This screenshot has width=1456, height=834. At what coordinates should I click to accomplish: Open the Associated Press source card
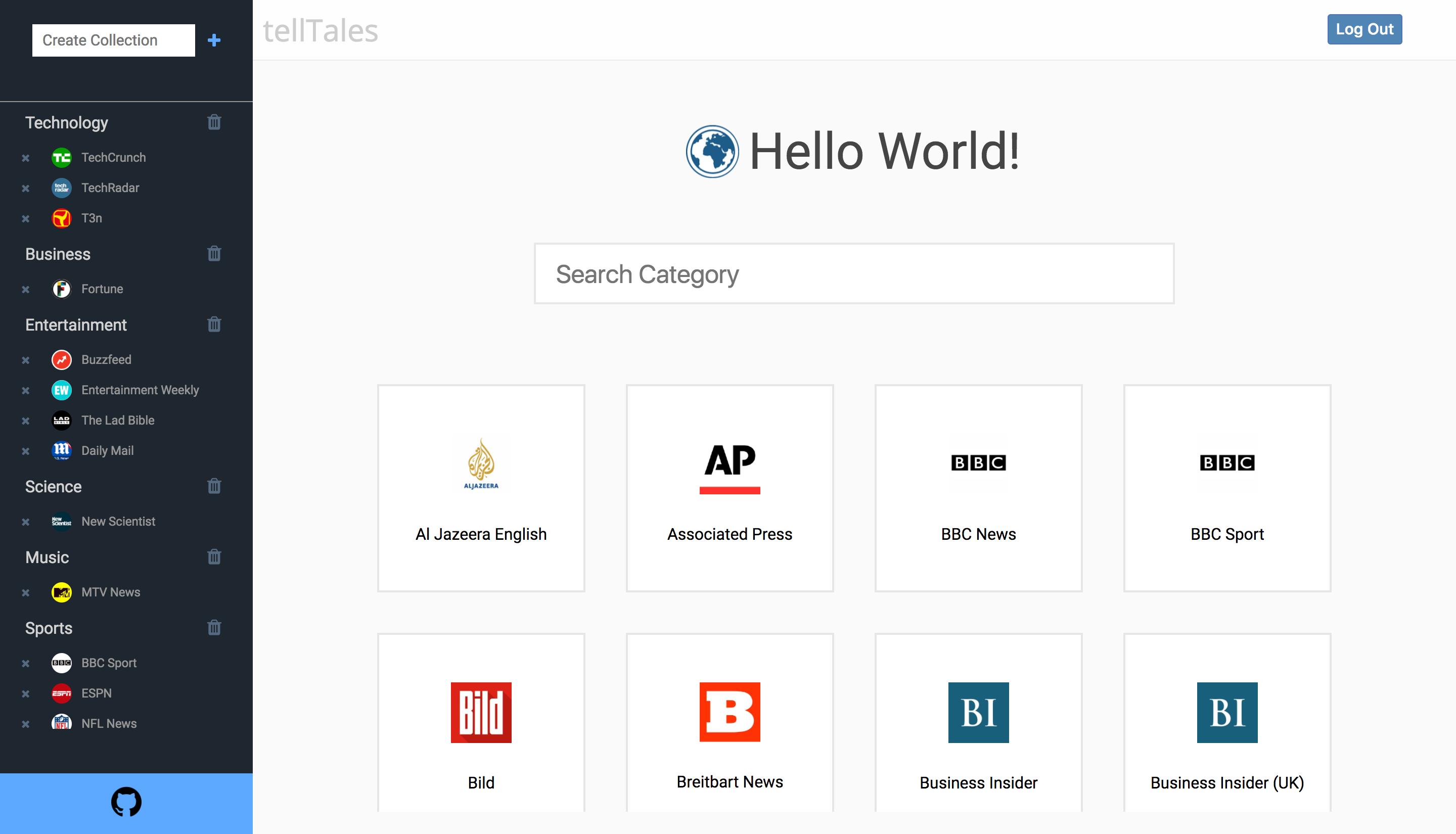(729, 488)
